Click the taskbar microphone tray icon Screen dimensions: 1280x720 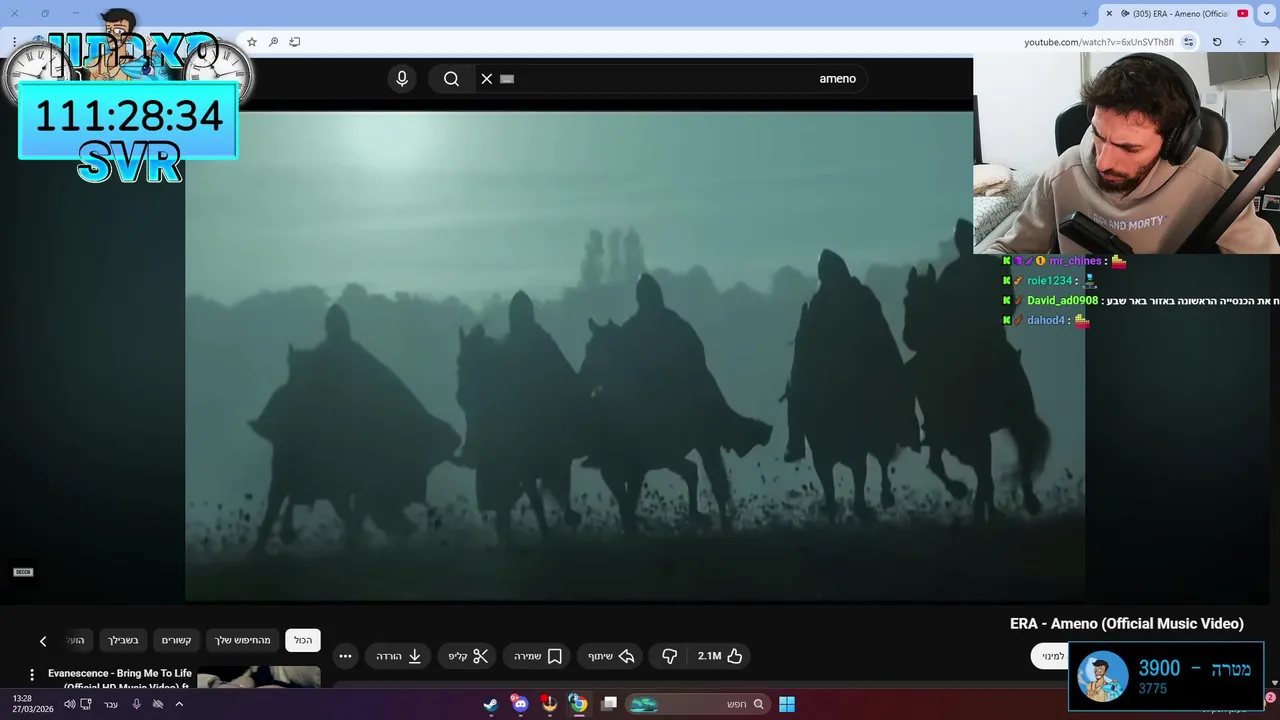coord(137,704)
